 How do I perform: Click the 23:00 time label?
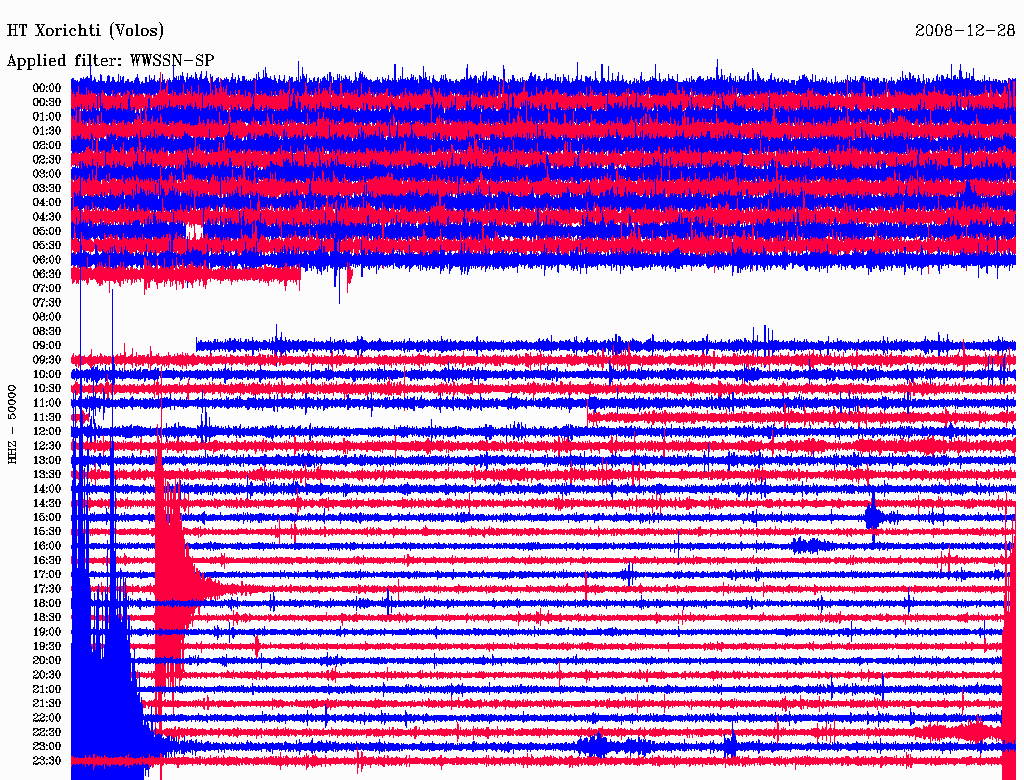coord(46,747)
